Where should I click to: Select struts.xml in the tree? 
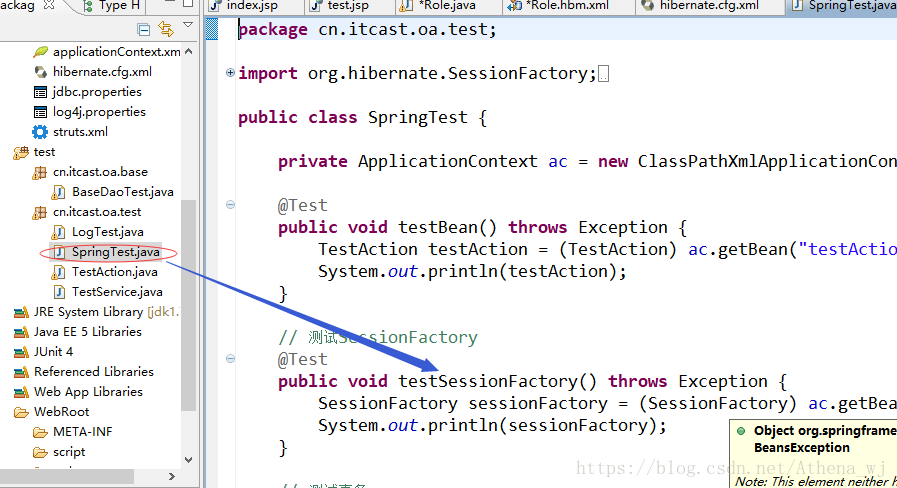point(70,132)
